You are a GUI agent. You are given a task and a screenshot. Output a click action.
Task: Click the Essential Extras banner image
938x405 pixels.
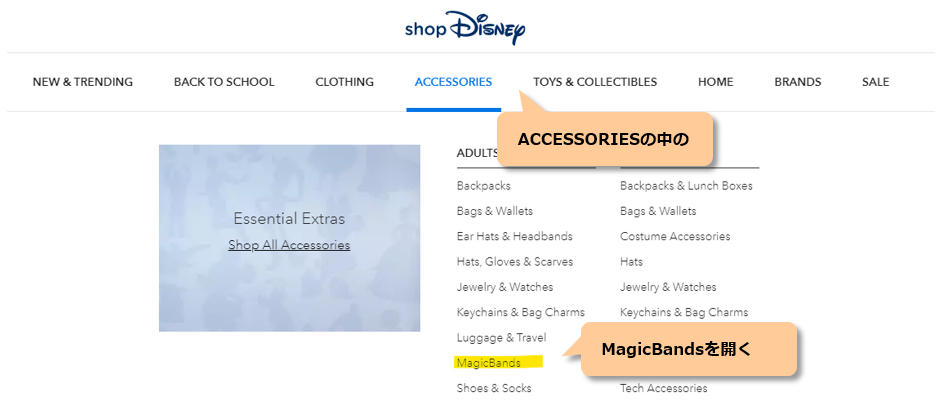click(x=289, y=238)
